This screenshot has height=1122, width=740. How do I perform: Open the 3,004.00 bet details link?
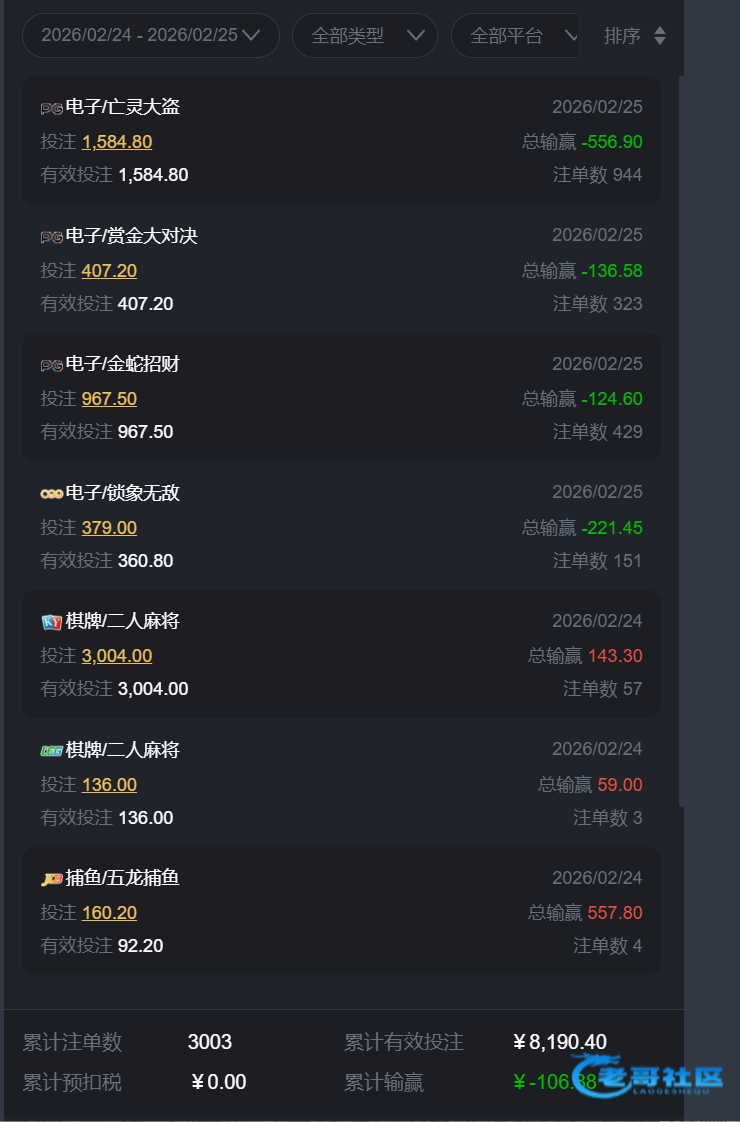117,656
